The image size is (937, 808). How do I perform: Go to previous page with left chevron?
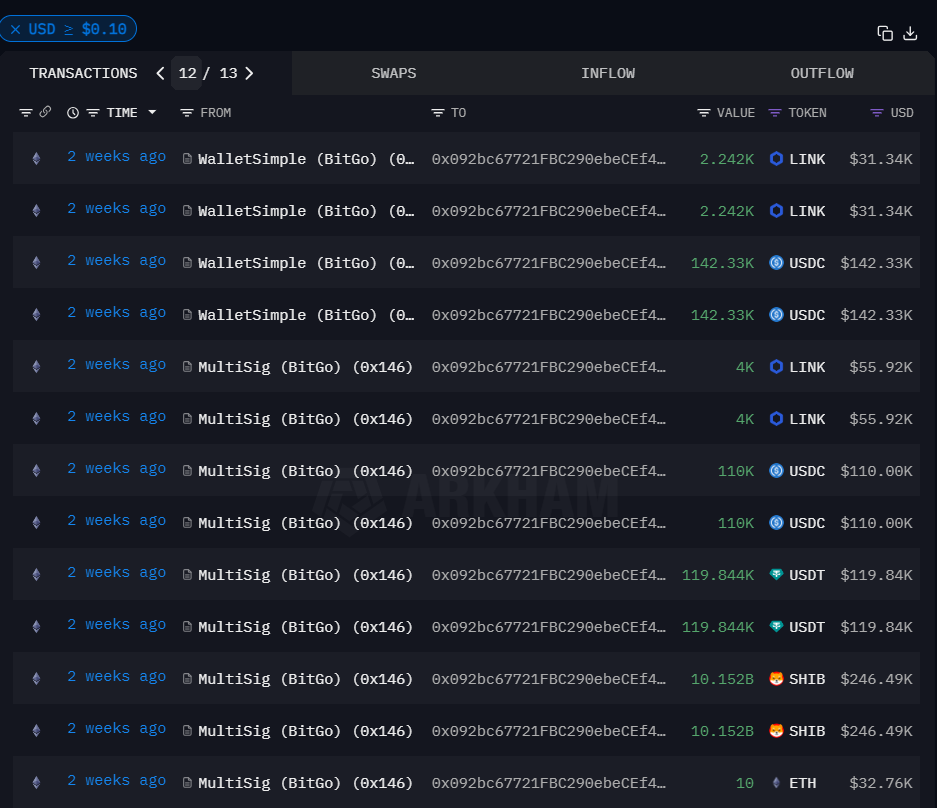(160, 72)
